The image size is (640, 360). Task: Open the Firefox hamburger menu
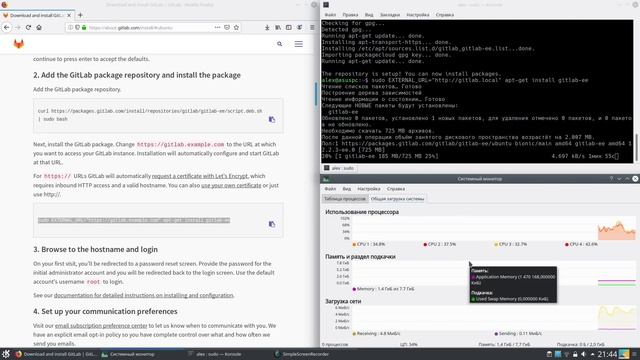click(x=312, y=27)
